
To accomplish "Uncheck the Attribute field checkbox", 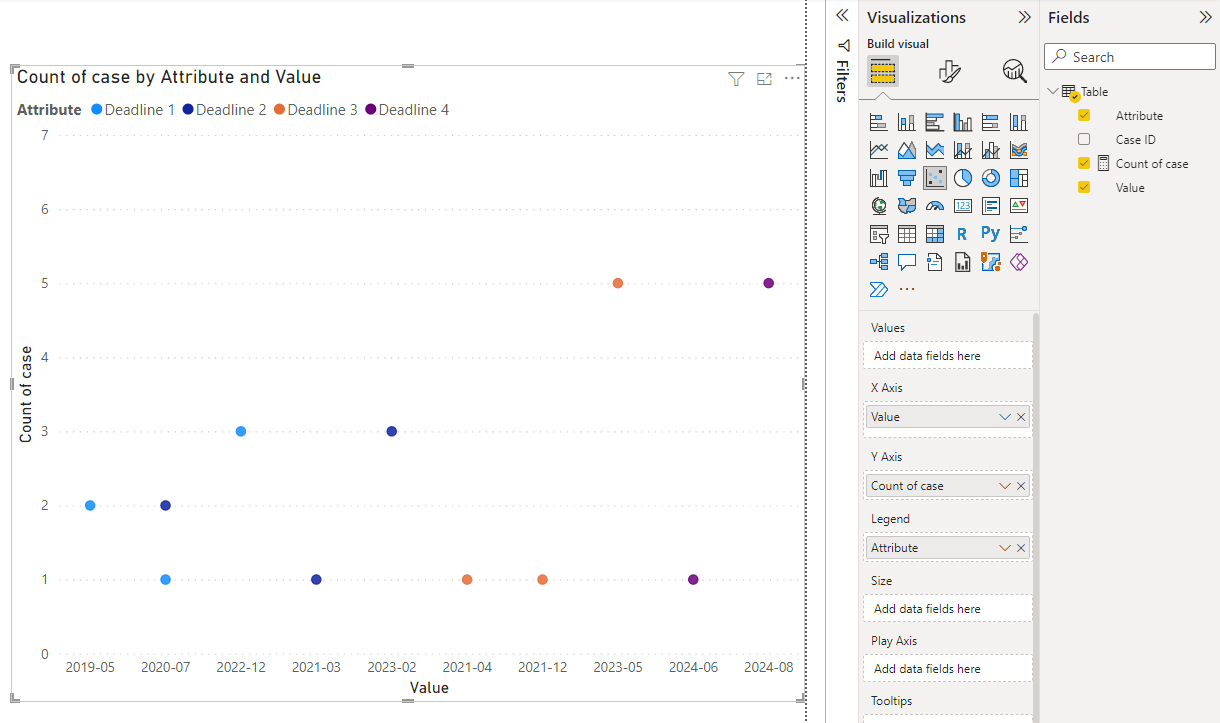I will (x=1084, y=115).
